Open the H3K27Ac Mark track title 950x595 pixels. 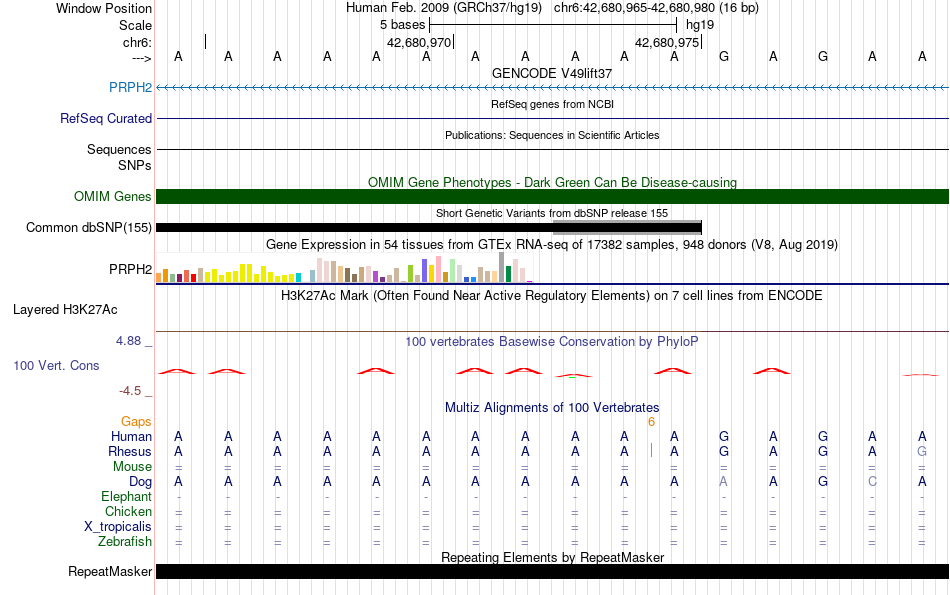click(x=552, y=296)
